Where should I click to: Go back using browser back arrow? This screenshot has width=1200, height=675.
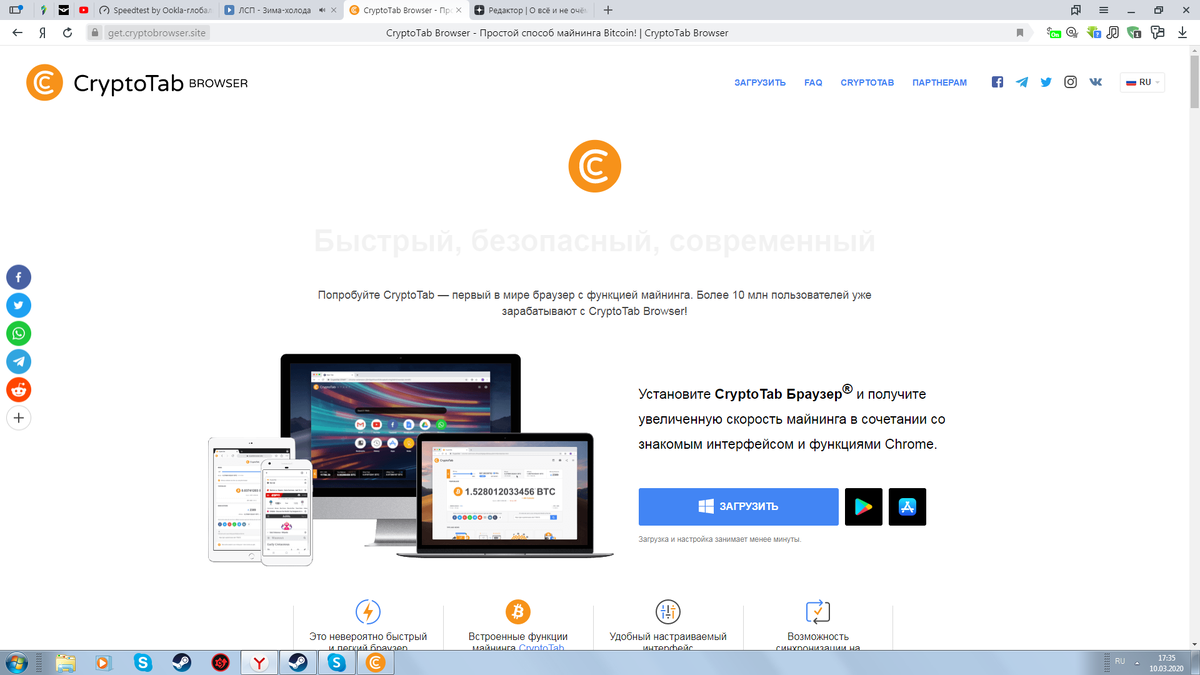[17, 32]
